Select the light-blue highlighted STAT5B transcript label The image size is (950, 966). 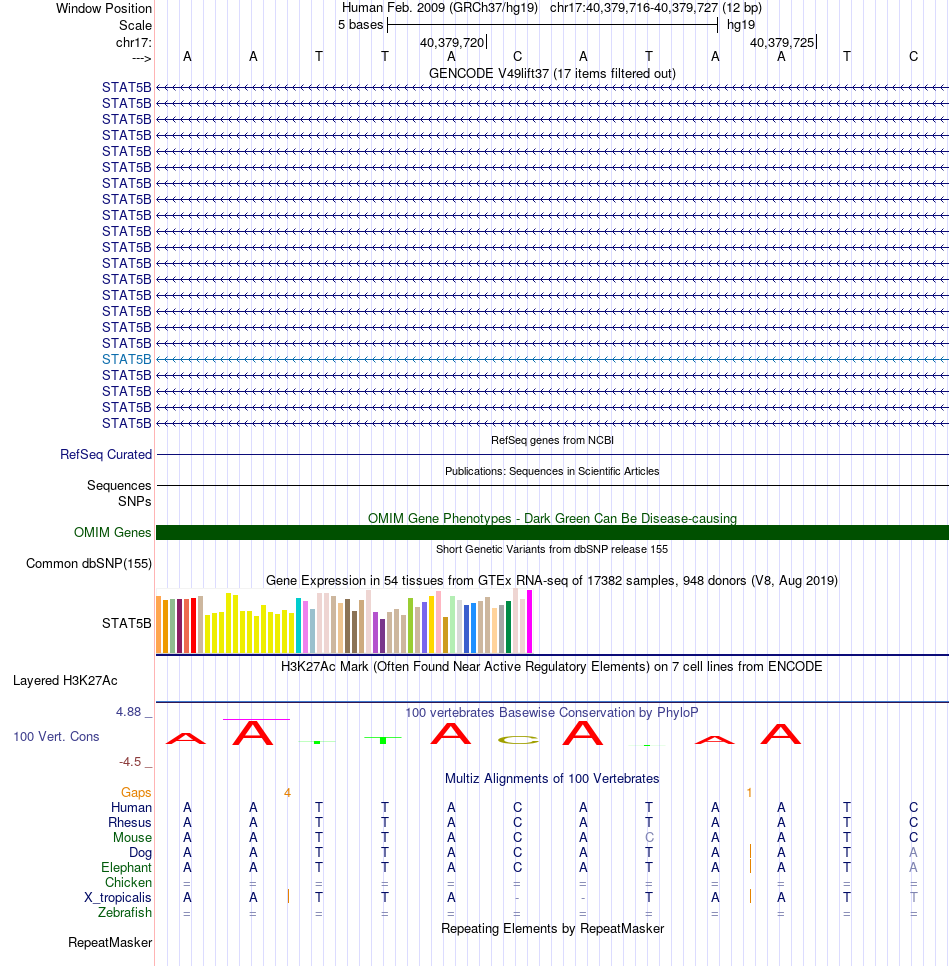click(126, 359)
